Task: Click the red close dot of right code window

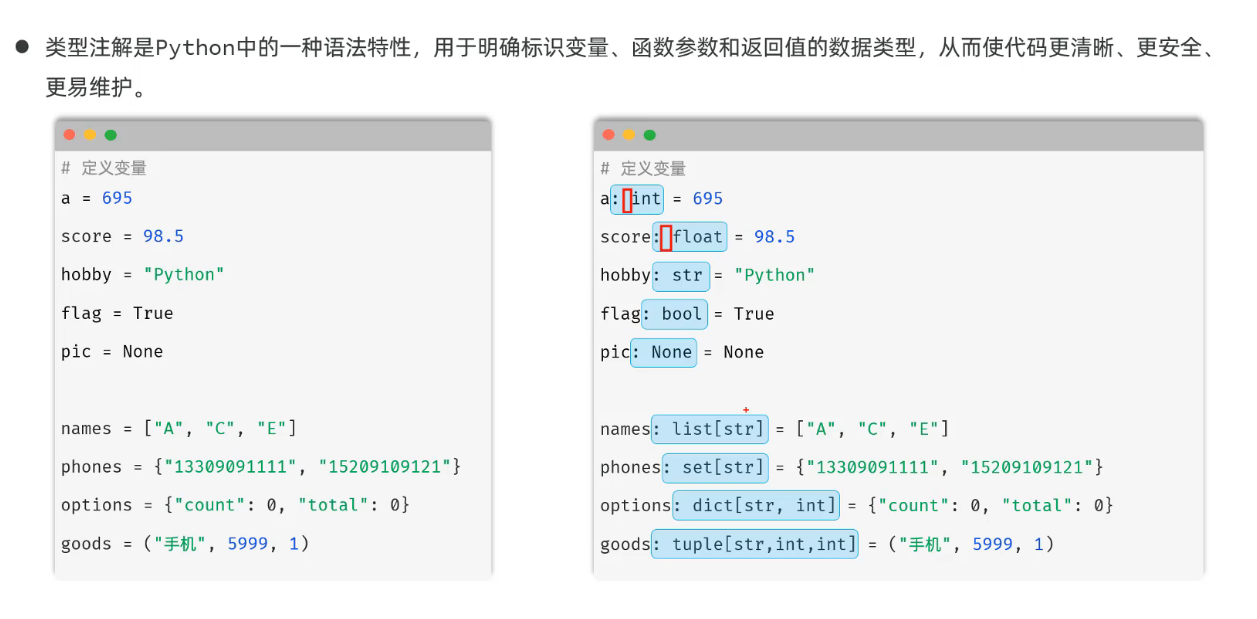Action: click(608, 135)
